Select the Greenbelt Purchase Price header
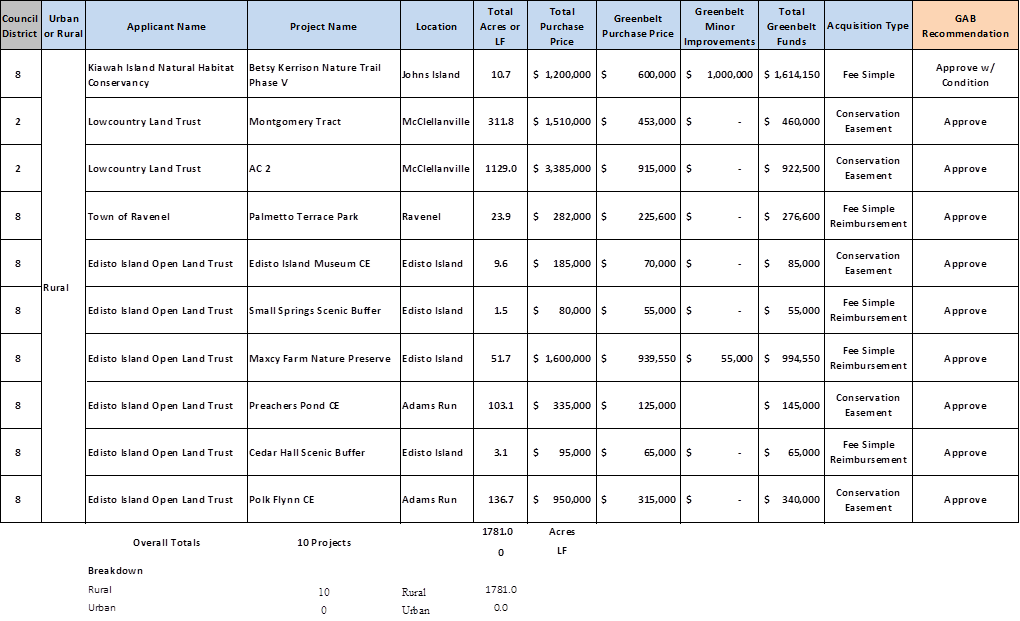 [x=637, y=26]
